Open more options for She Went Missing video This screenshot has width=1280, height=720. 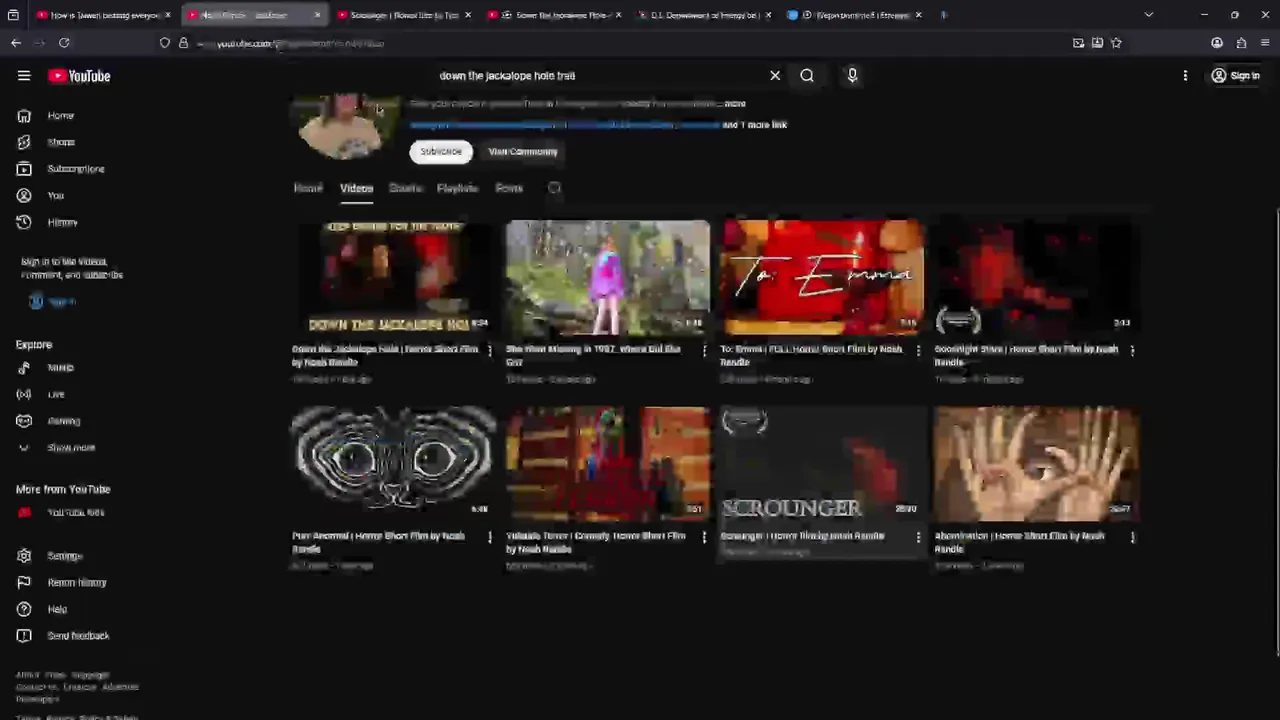click(x=704, y=351)
